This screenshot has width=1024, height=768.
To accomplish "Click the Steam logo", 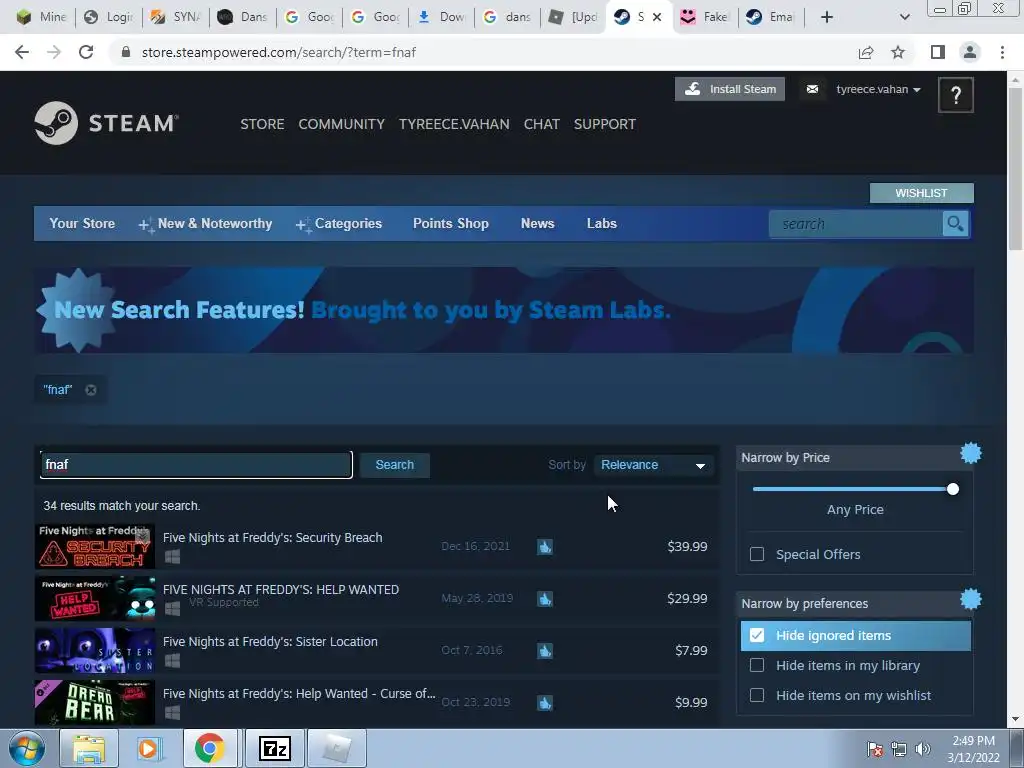I will tap(106, 123).
